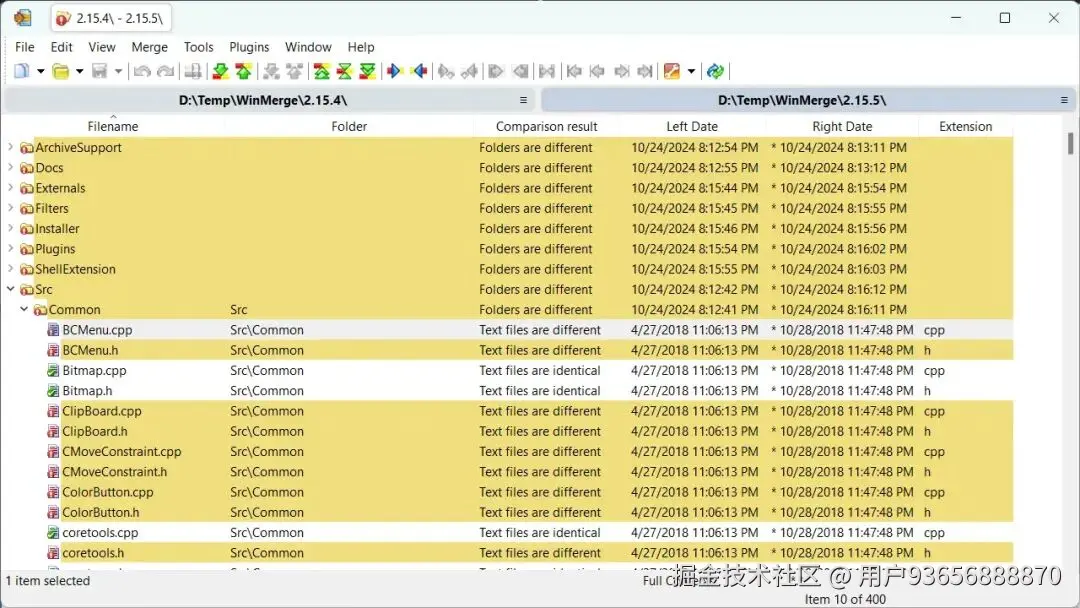
Task: Click the Current Difference toolbar icon
Action: tap(344, 71)
